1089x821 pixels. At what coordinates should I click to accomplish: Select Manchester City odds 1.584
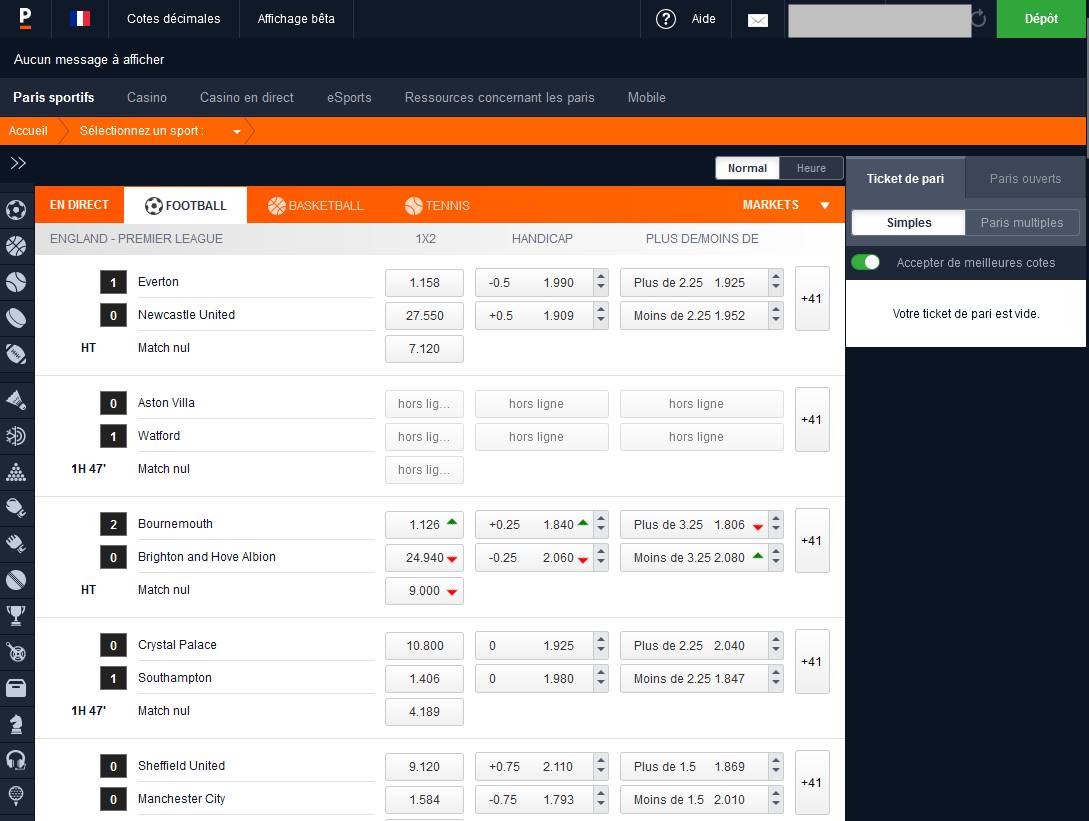[424, 799]
